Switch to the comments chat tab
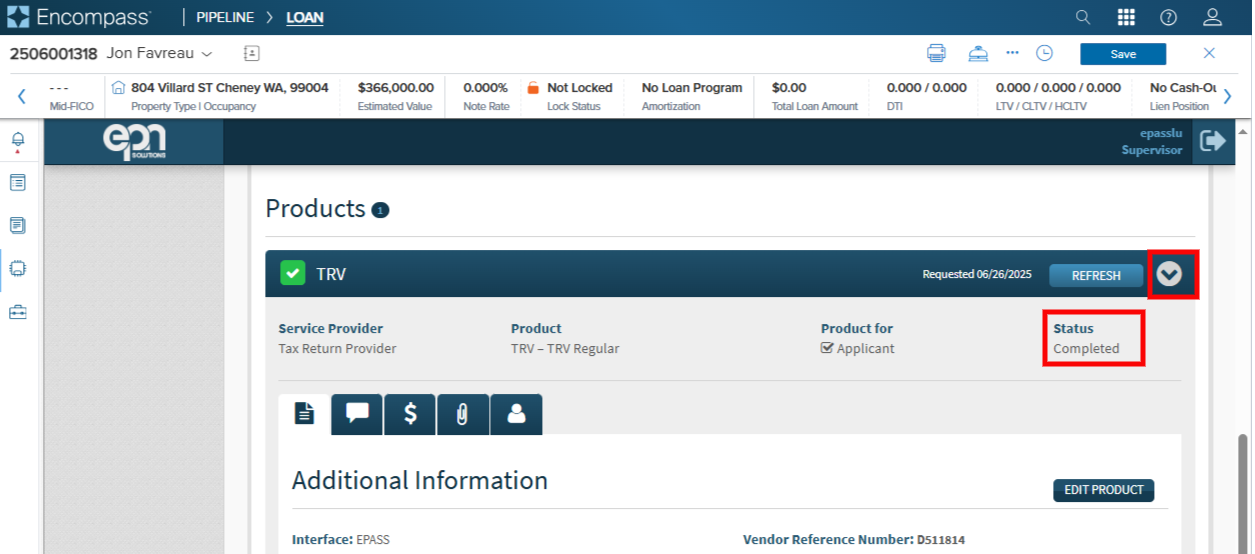Screen dimensions: 1255x554 tap(357, 413)
